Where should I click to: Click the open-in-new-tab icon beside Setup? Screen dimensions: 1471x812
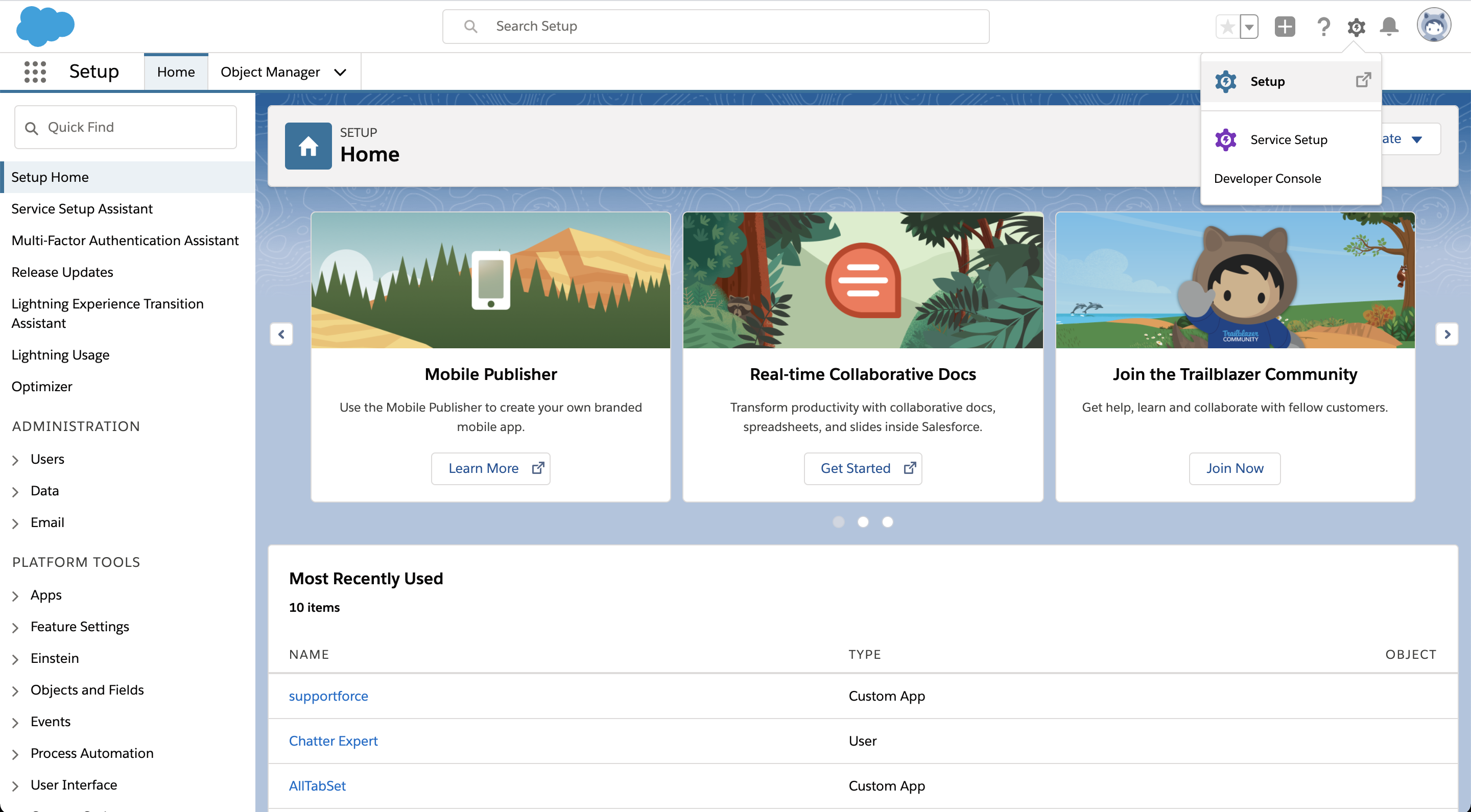pos(1364,80)
